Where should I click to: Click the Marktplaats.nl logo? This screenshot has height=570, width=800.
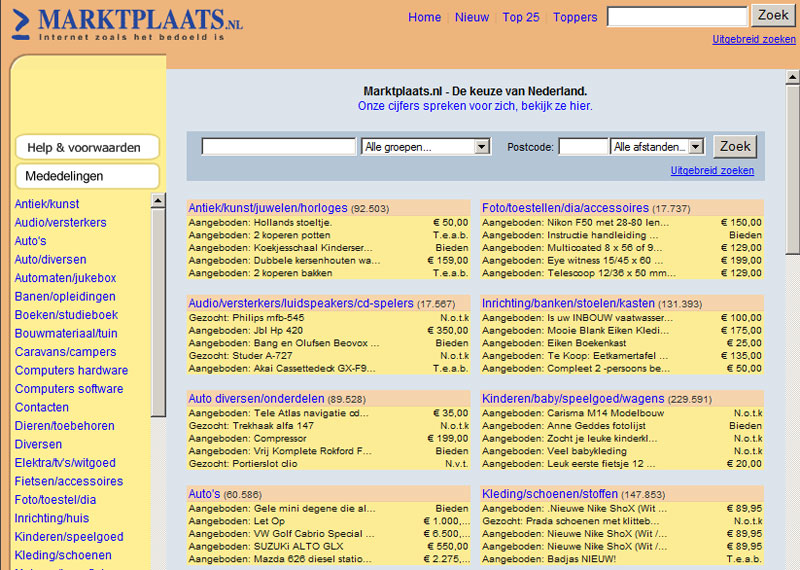[130, 23]
